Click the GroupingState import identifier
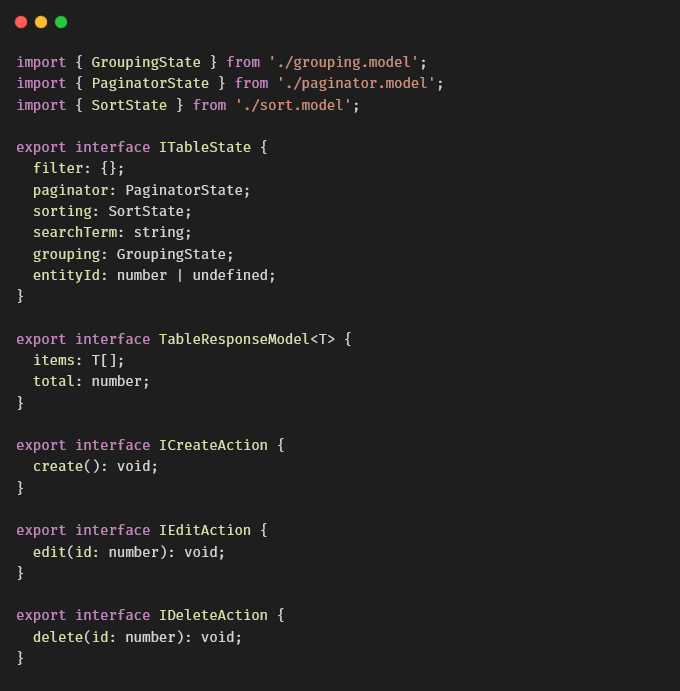Screen dimensions: 680x691 [x=146, y=62]
